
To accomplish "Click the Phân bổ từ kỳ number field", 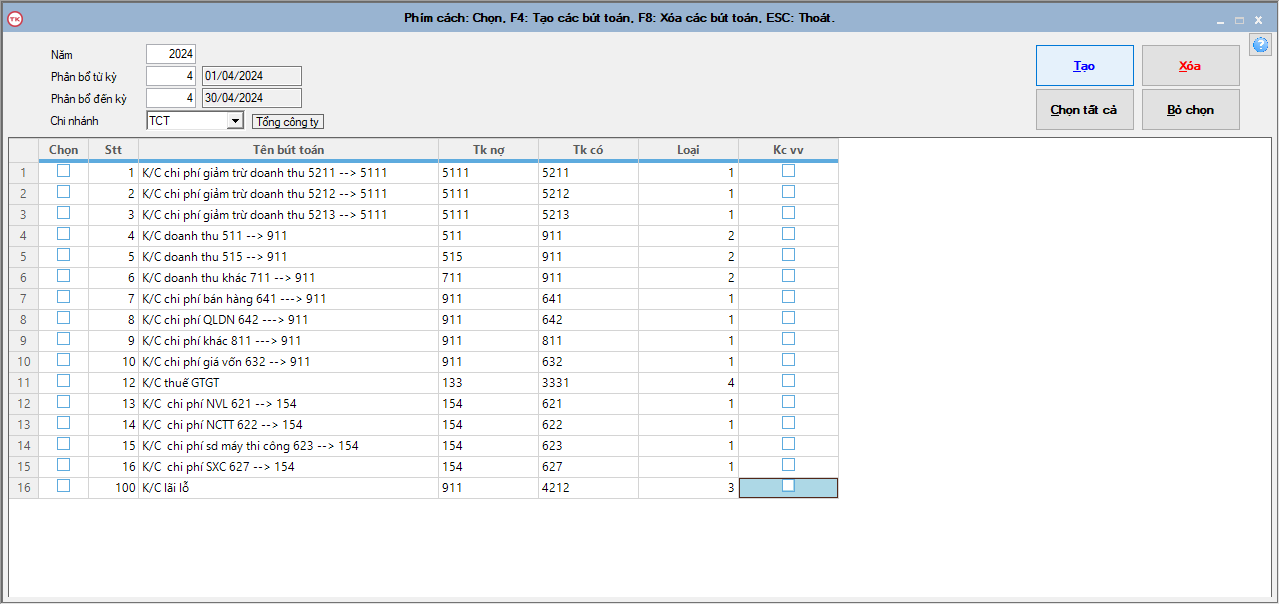I will pos(171,77).
